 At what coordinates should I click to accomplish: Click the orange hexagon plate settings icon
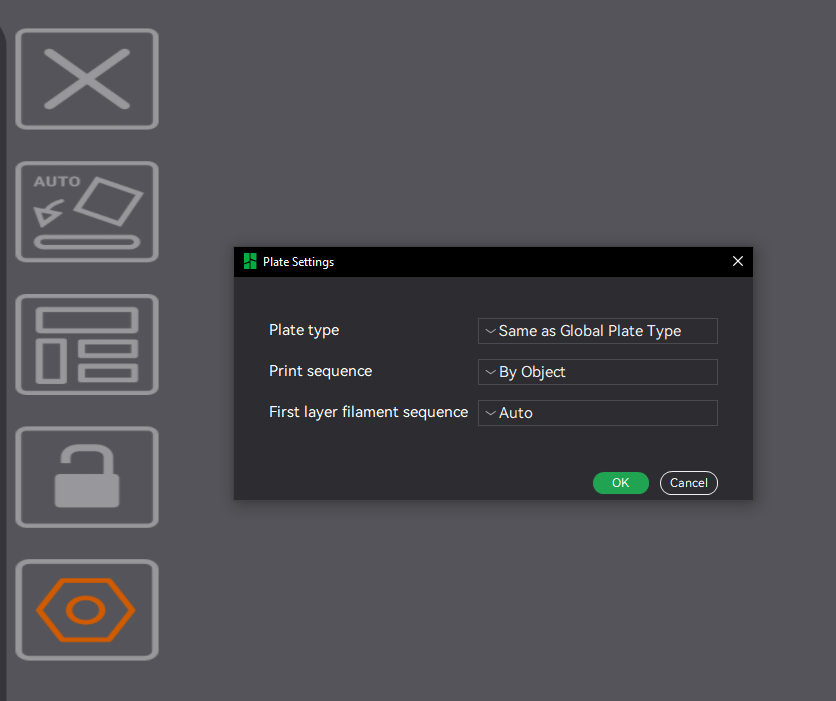tap(87, 610)
